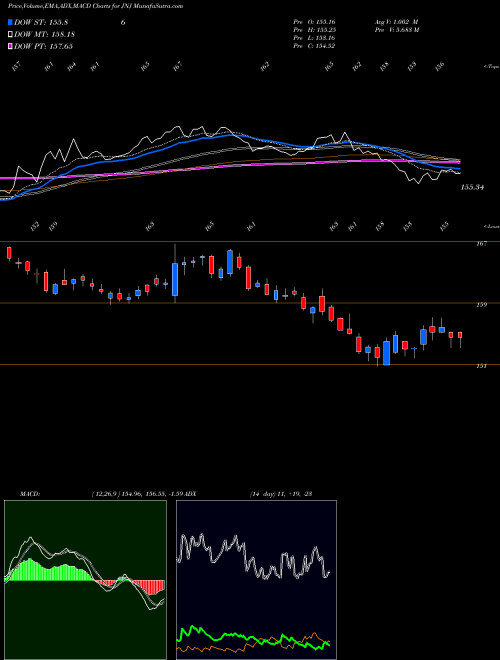Click the Pre L: 153.16 value
This screenshot has width=500, height=660.
pyautogui.click(x=314, y=38)
